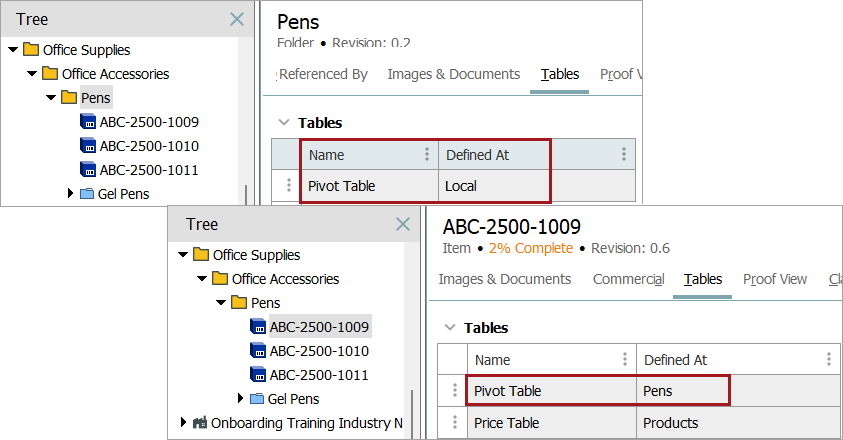
Task: Click Onboarding Training Industry factory icon
Action: pos(200,422)
